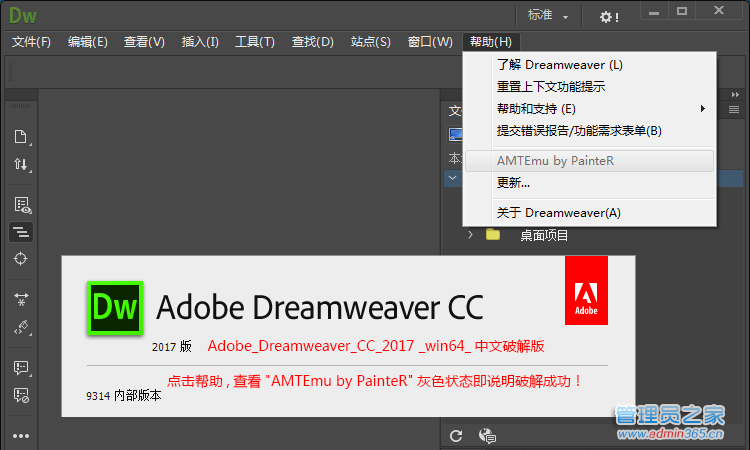Click the Remove Comment icon

pos(21,395)
